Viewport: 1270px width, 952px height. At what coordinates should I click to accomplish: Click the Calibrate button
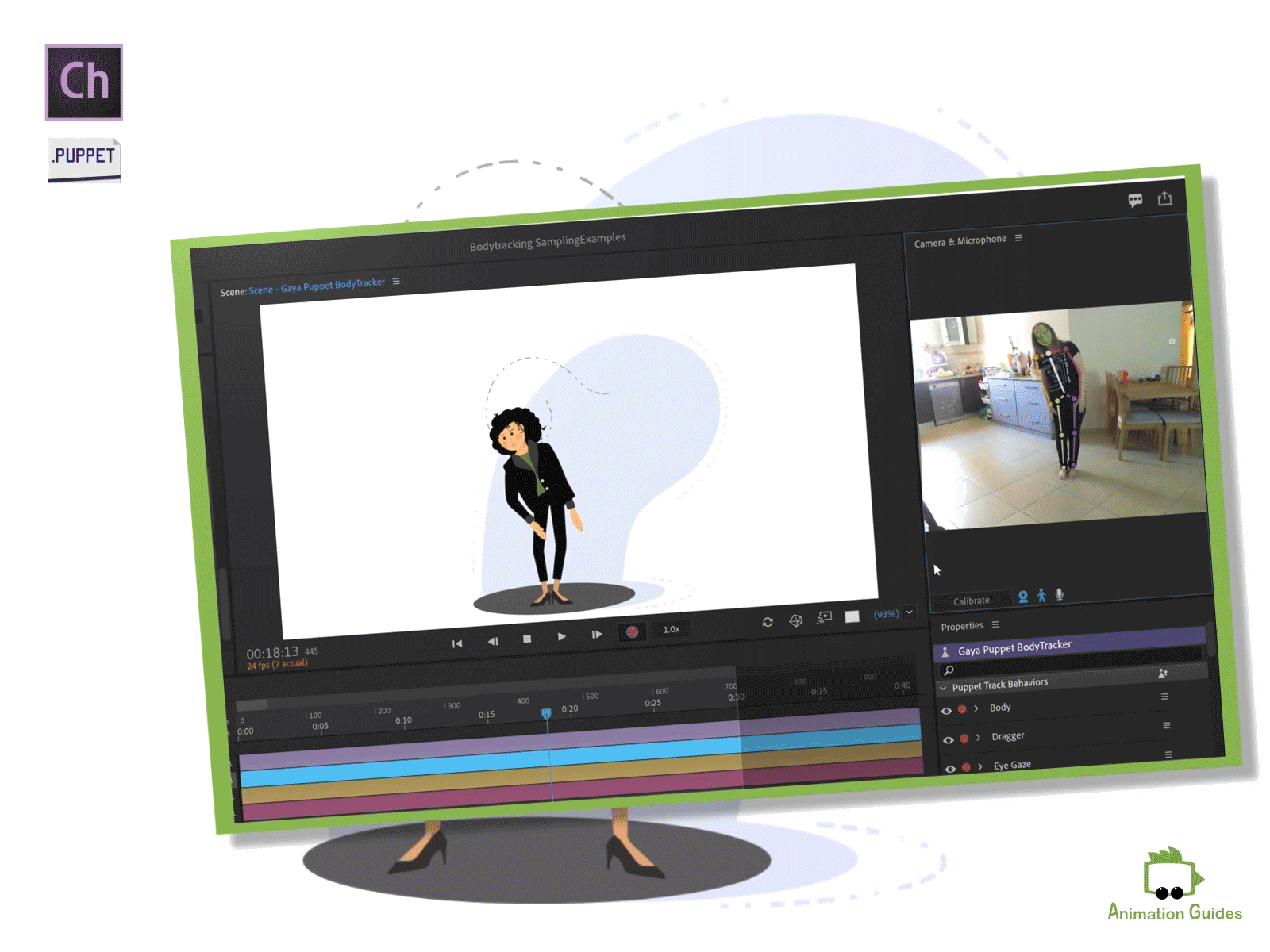tap(972, 601)
